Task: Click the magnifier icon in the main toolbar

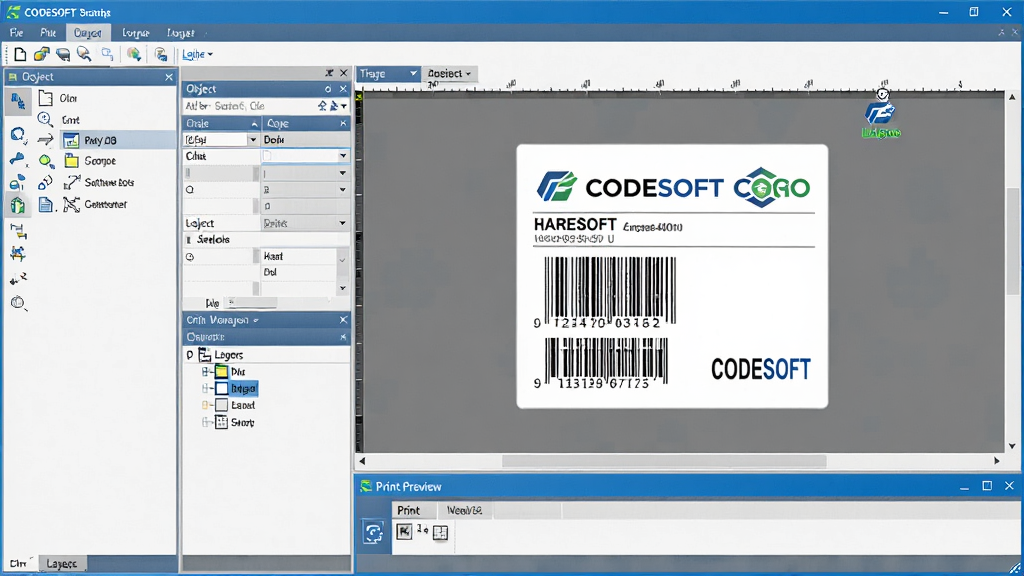Action: point(84,54)
